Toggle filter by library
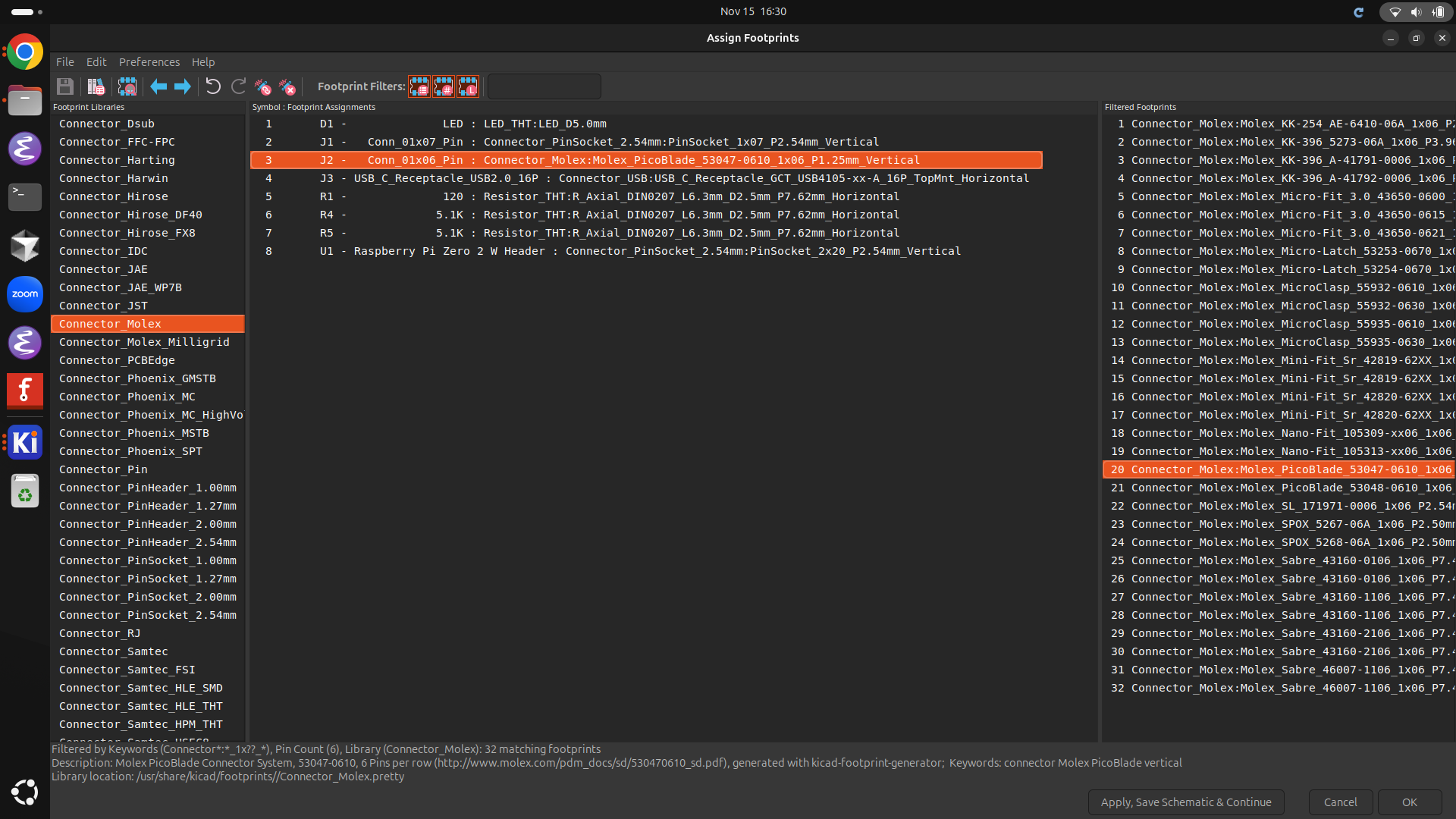 click(468, 86)
